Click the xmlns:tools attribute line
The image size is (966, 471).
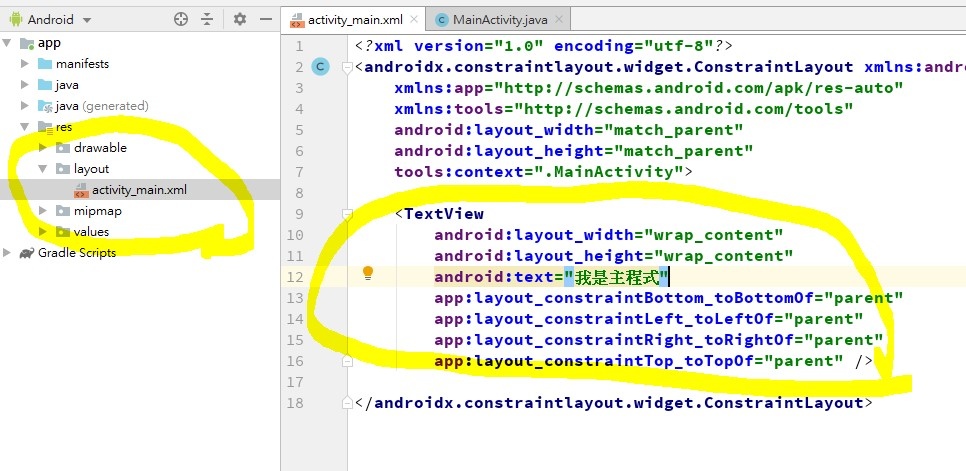coord(623,108)
